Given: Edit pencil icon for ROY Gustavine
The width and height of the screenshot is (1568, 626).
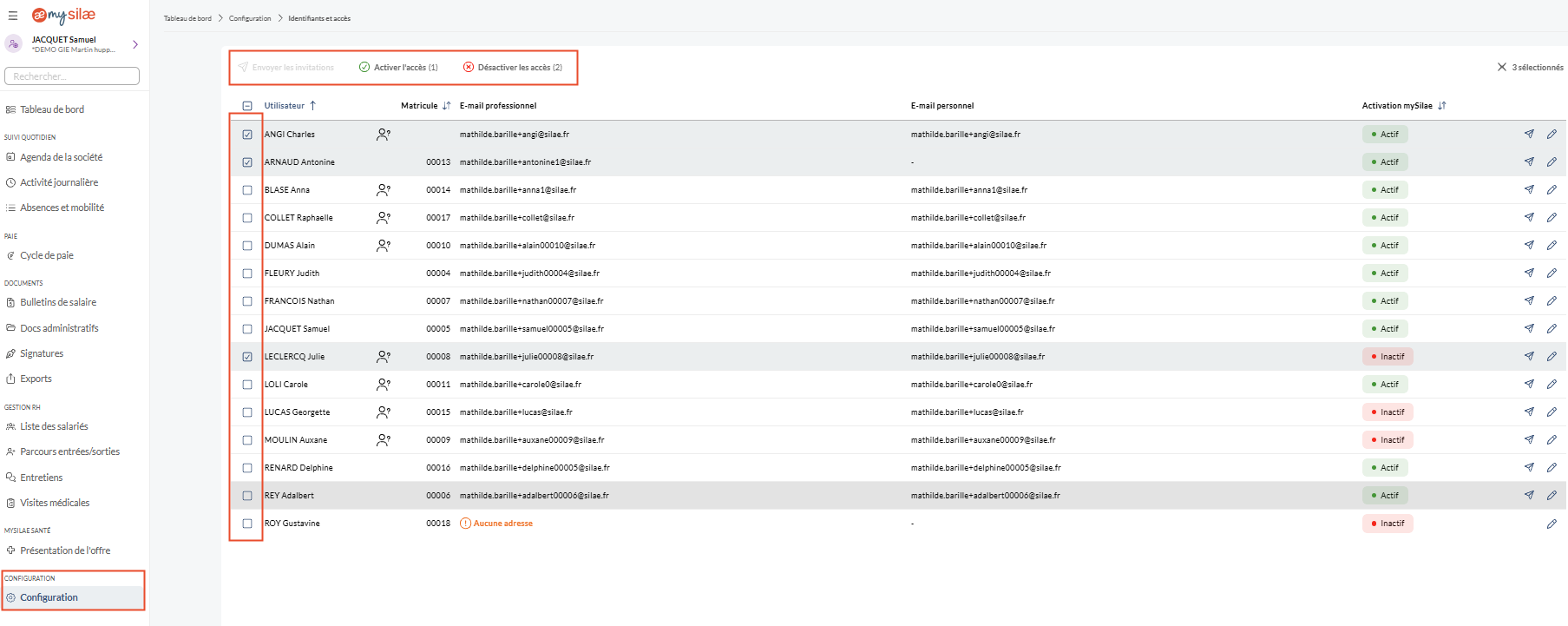Looking at the screenshot, I should pyautogui.click(x=1552, y=524).
